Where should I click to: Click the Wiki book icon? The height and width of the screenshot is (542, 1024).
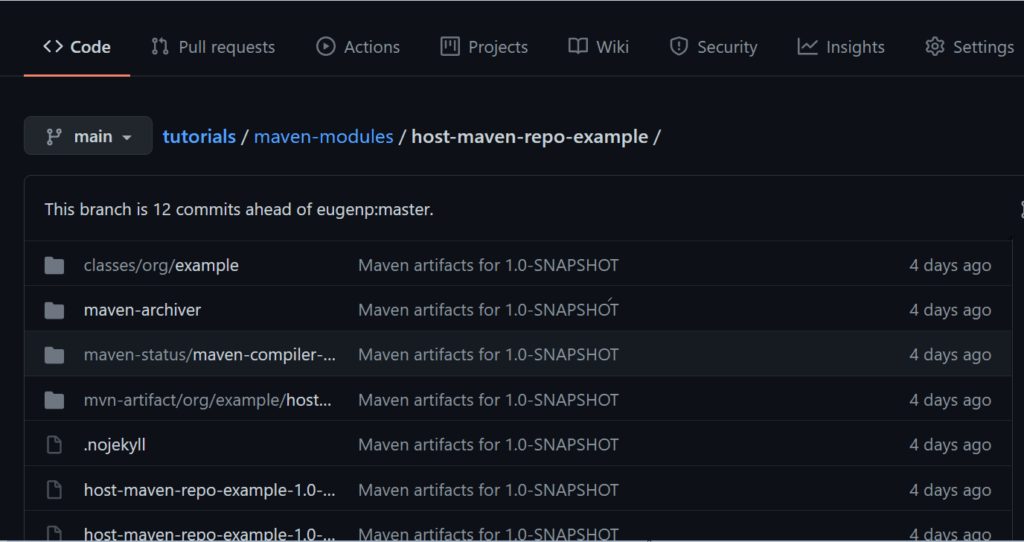(x=578, y=46)
